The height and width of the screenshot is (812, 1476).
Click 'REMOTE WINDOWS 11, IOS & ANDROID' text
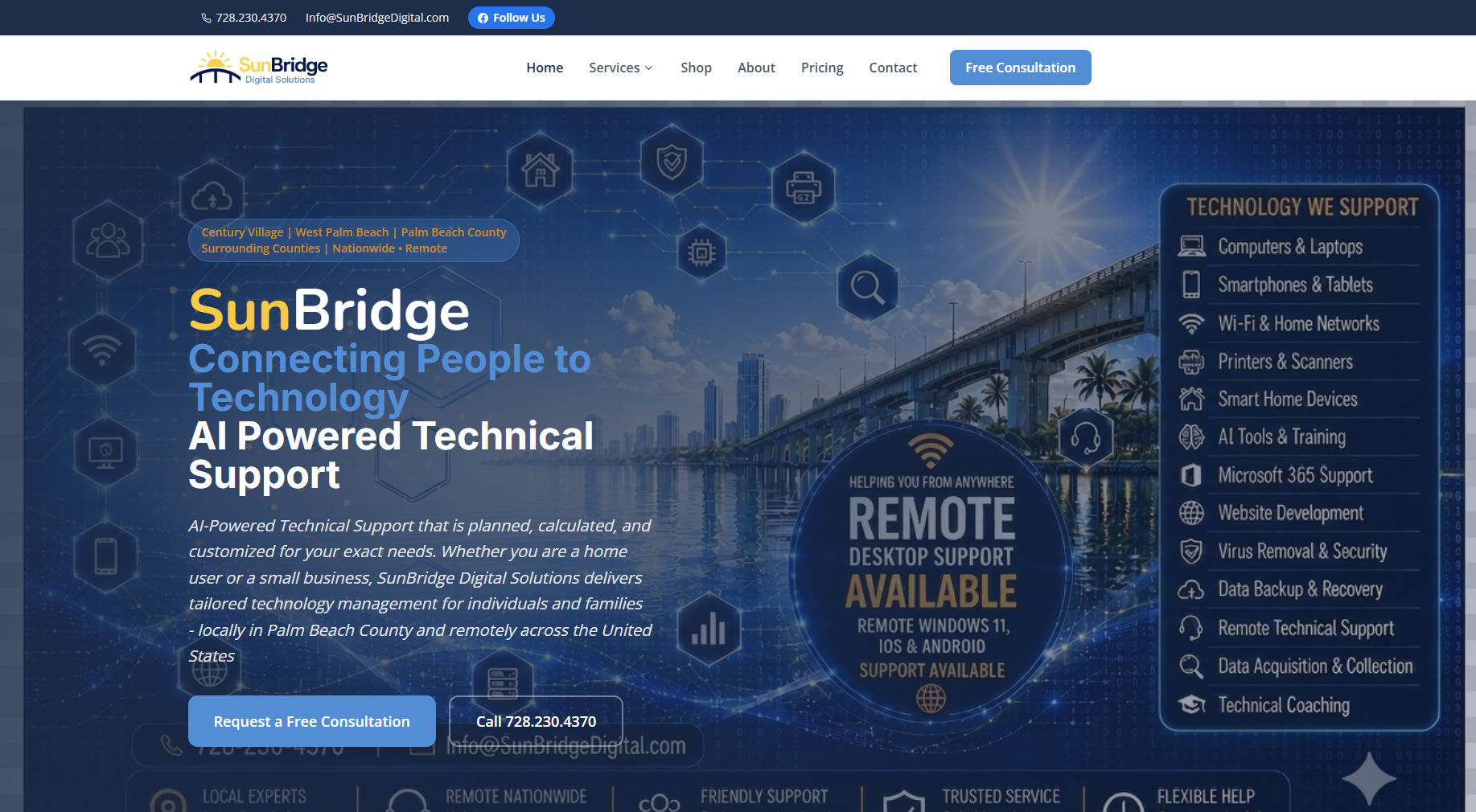click(x=932, y=636)
